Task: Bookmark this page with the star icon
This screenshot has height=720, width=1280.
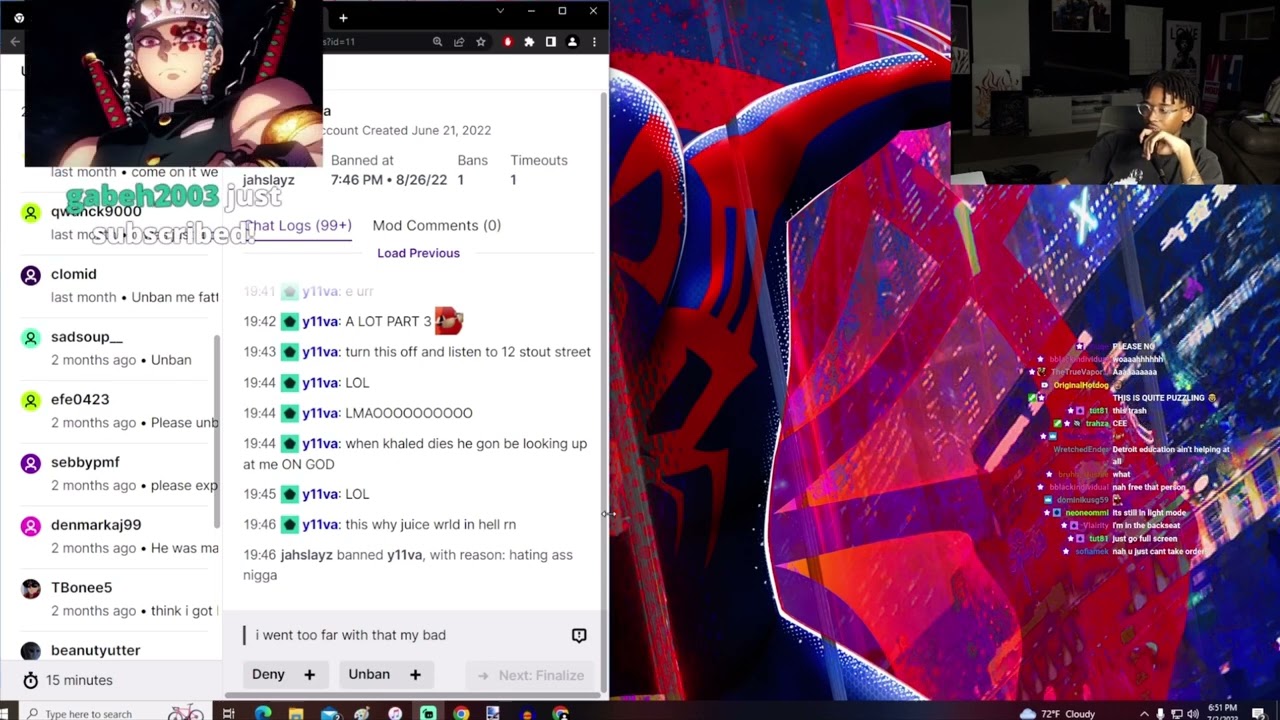Action: [481, 42]
